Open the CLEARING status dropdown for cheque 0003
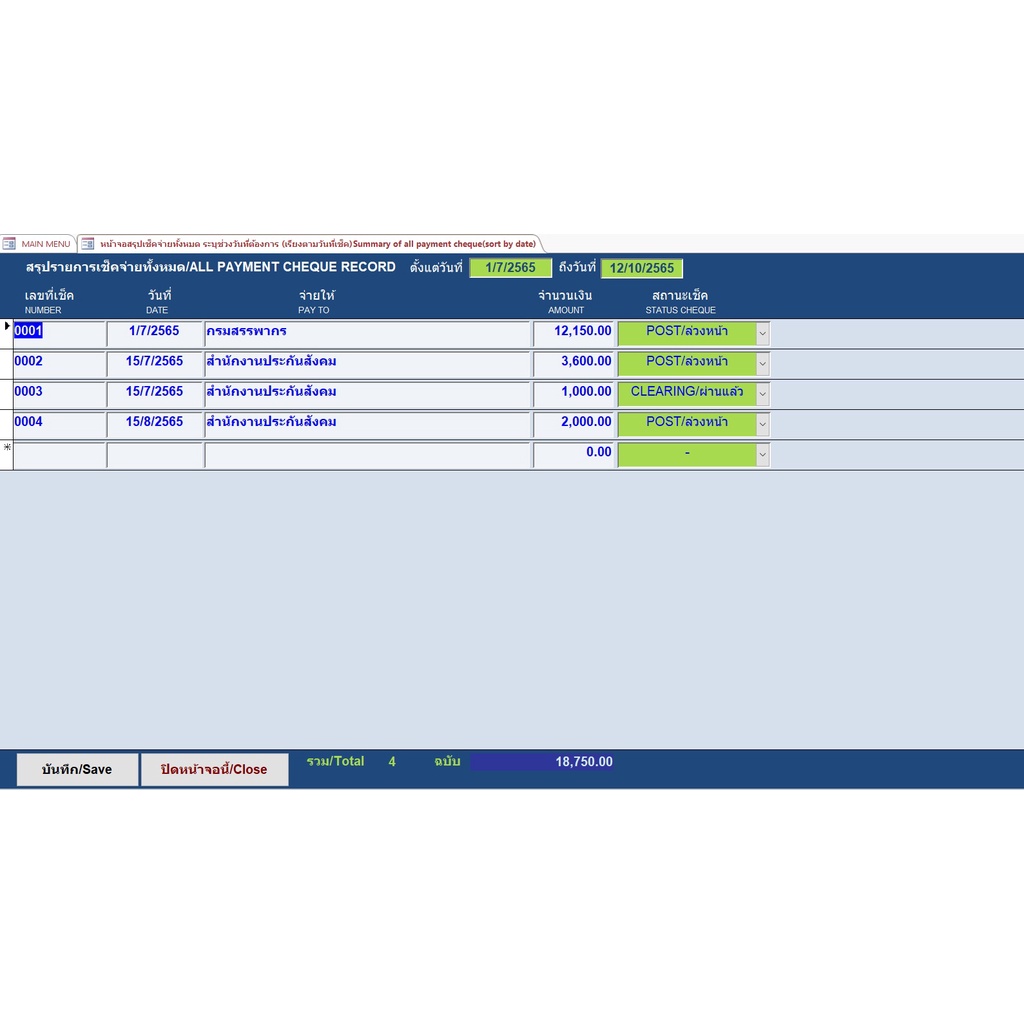 762,393
